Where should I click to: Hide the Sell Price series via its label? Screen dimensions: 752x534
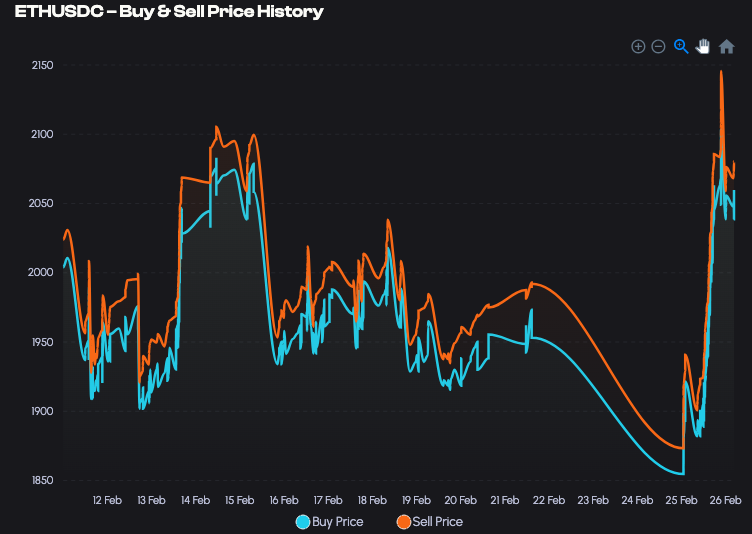[437, 522]
